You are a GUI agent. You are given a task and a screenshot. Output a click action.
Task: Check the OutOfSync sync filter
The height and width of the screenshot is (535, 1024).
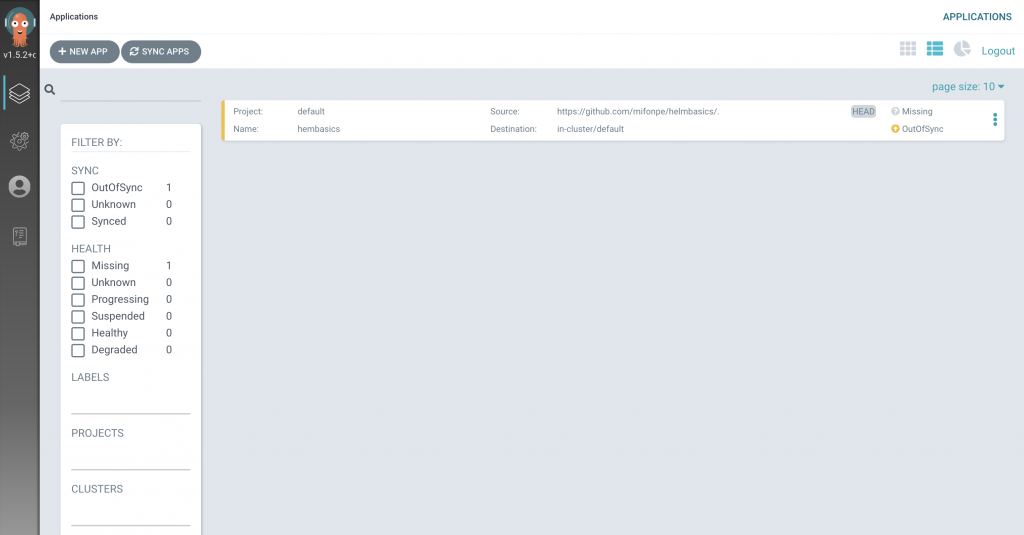point(78,188)
